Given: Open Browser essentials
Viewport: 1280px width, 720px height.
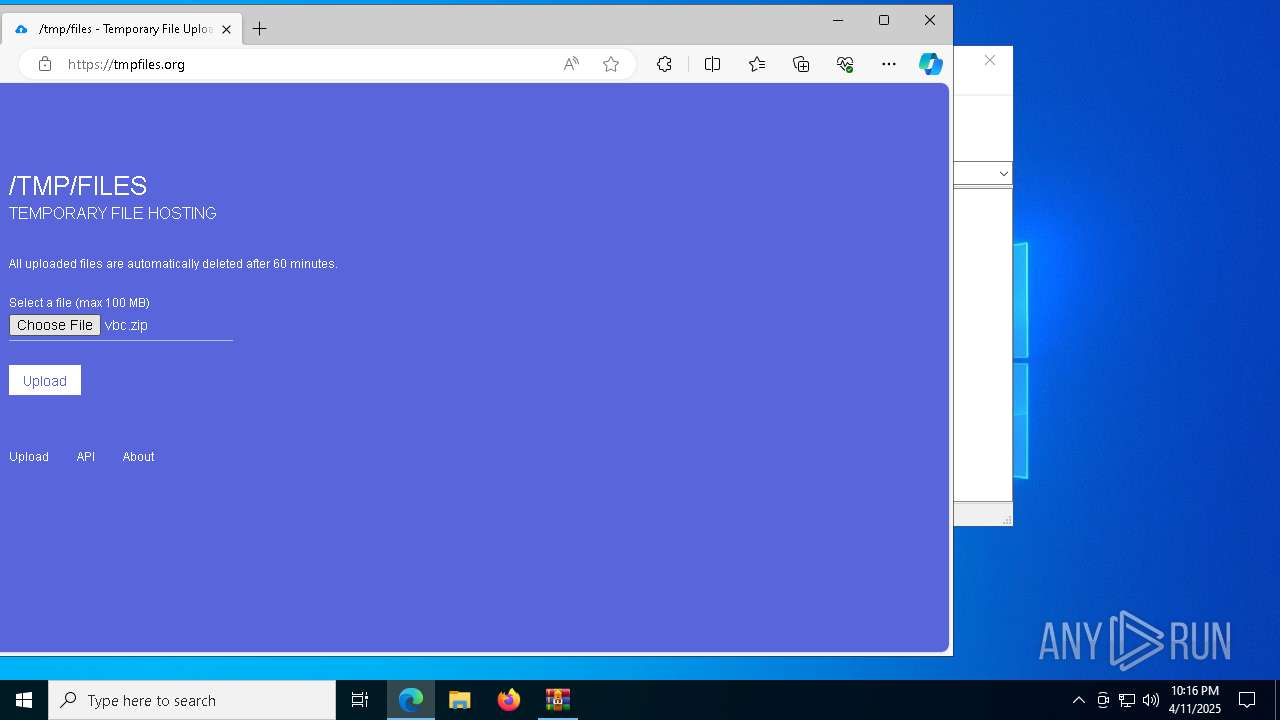Looking at the screenshot, I should pos(845,64).
